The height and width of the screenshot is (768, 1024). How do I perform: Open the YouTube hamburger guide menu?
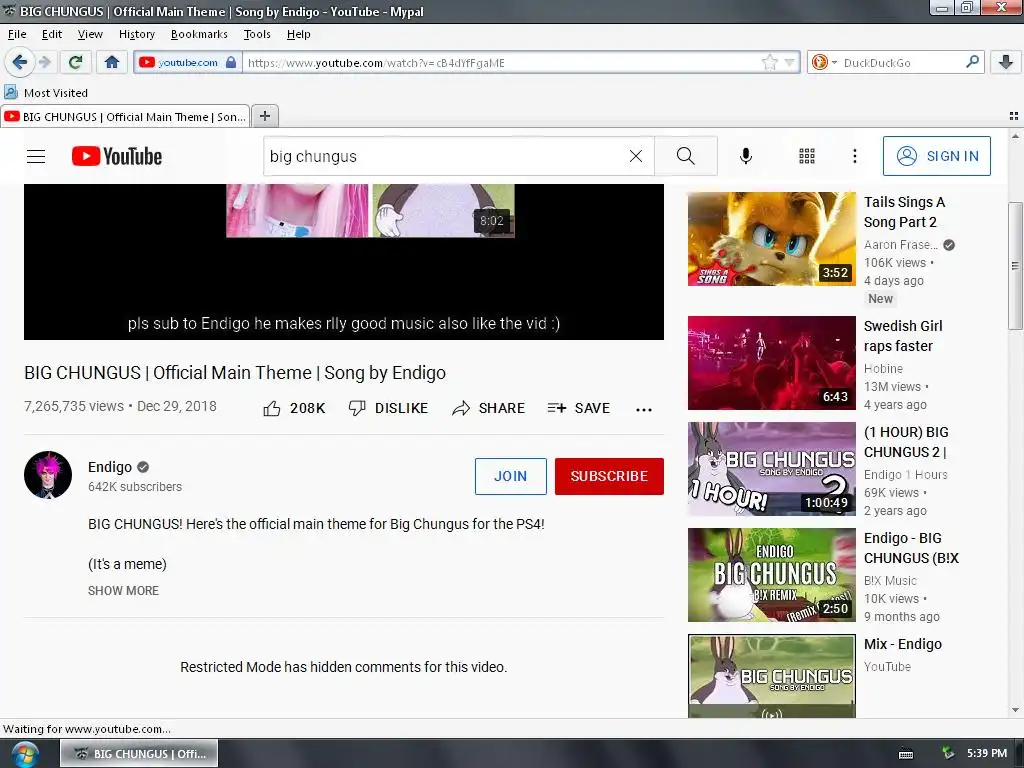click(x=36, y=156)
